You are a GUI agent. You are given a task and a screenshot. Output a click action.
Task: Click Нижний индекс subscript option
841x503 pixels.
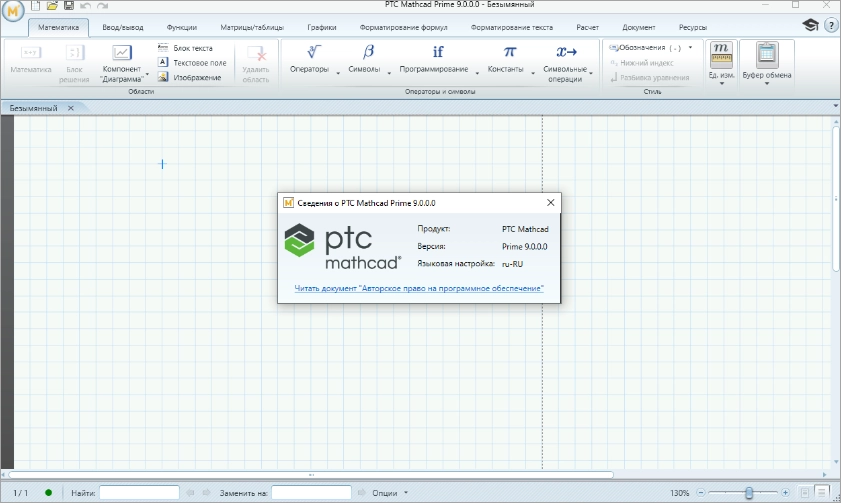(x=641, y=63)
